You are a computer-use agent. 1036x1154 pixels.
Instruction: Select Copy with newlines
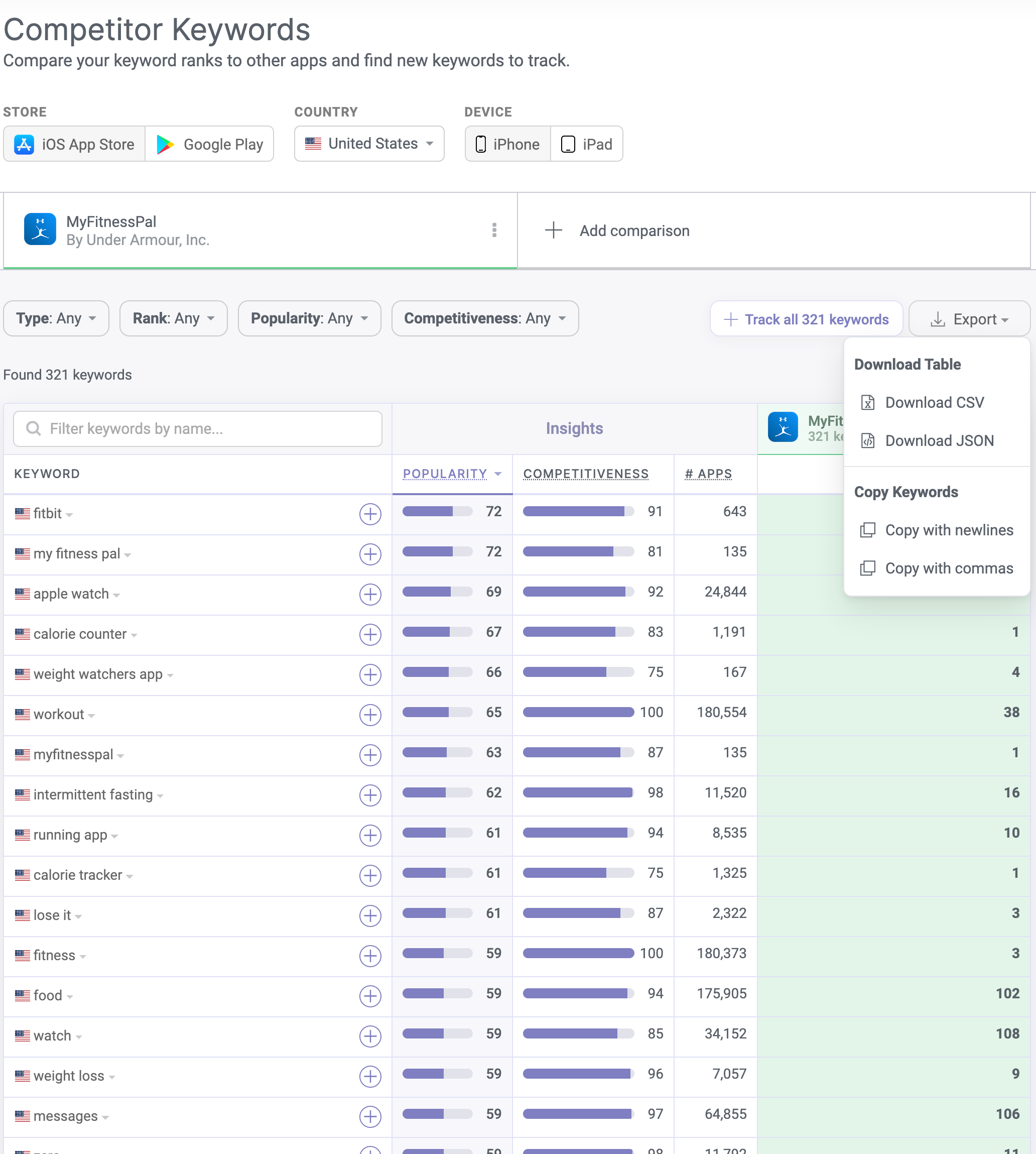(x=937, y=530)
